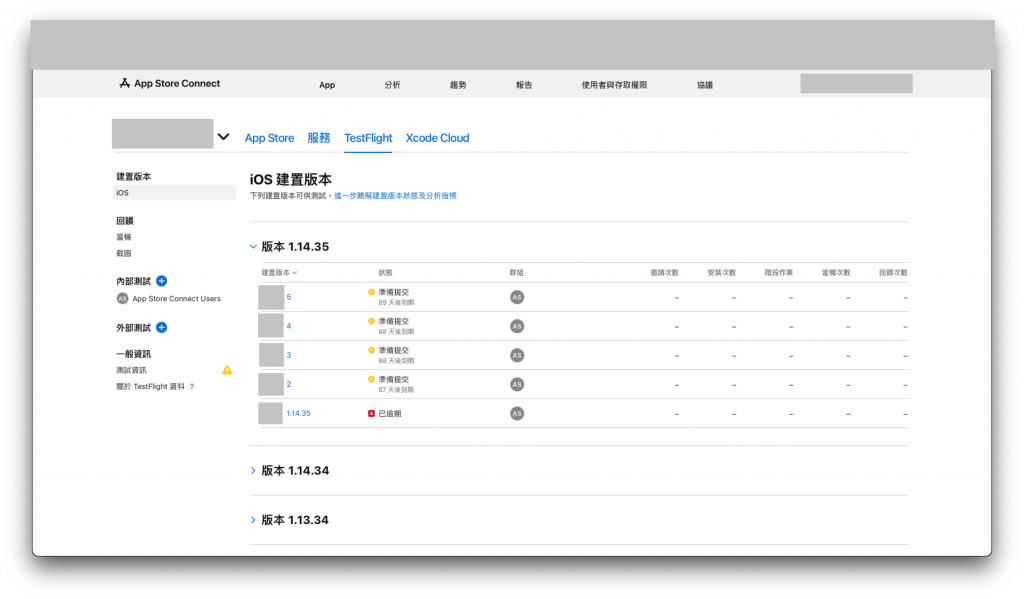Click the account name box in top bar

pyautogui.click(x=856, y=84)
